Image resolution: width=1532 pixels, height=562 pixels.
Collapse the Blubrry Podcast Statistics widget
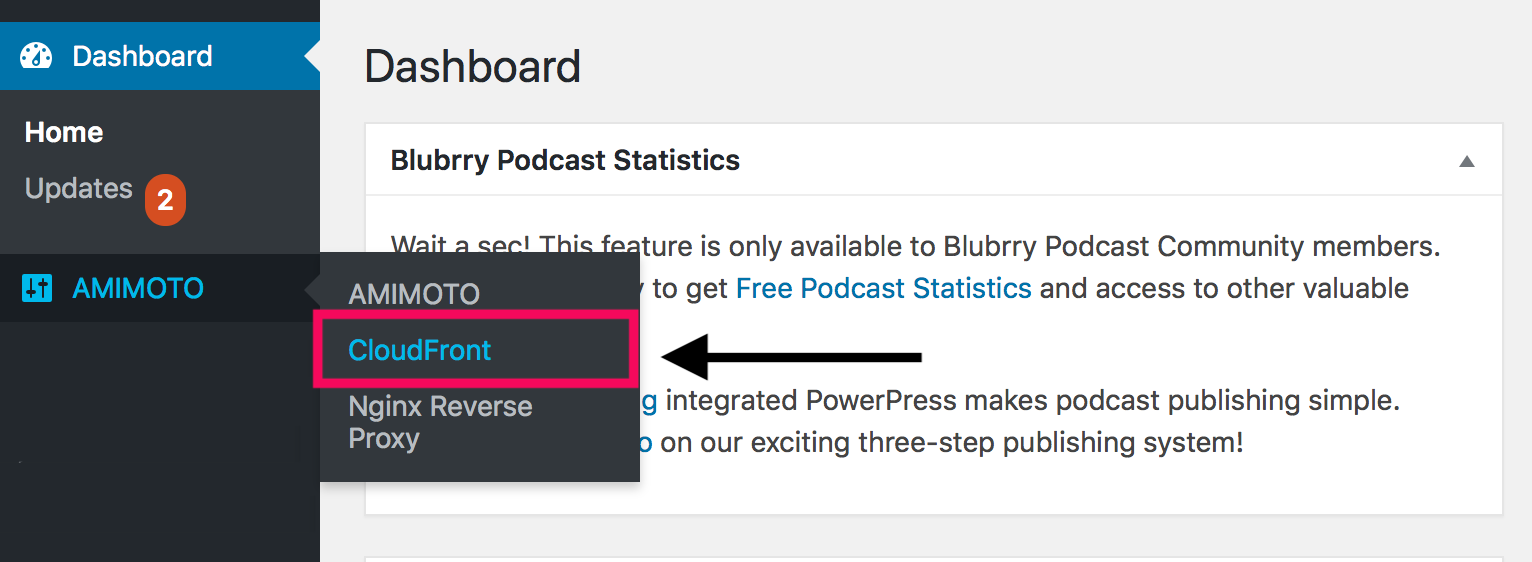[1466, 161]
